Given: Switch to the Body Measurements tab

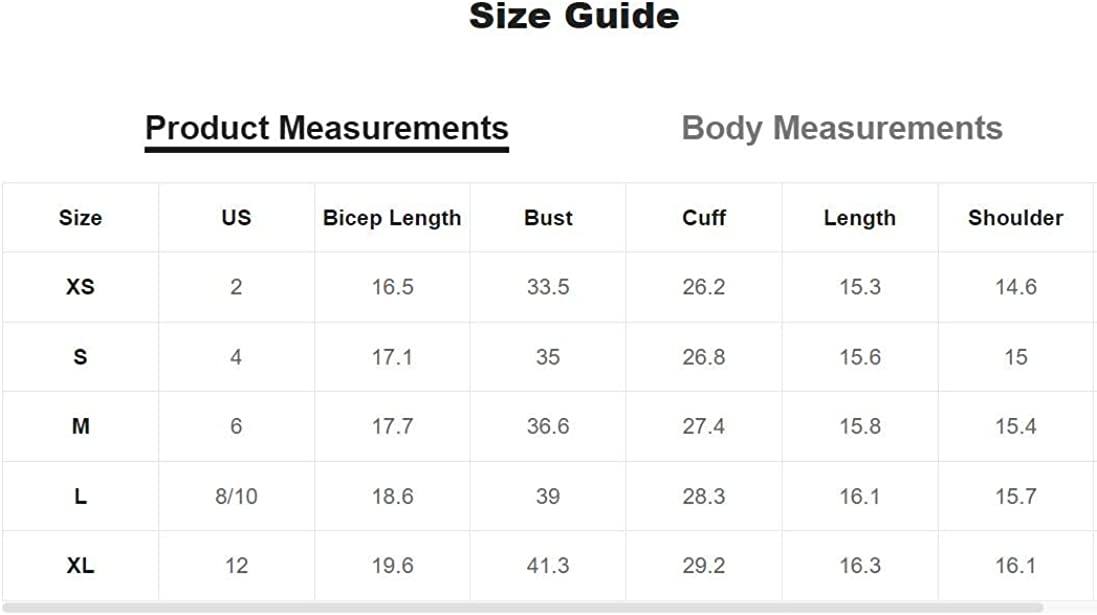Looking at the screenshot, I should pos(841,129).
